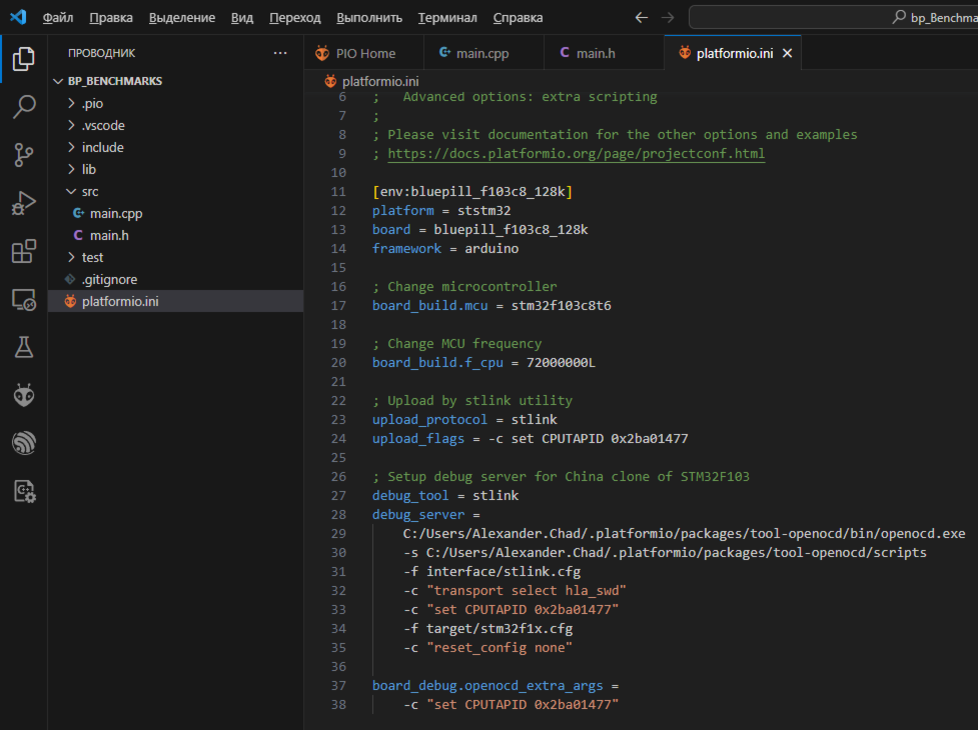Switch to the main.h tab

click(604, 53)
